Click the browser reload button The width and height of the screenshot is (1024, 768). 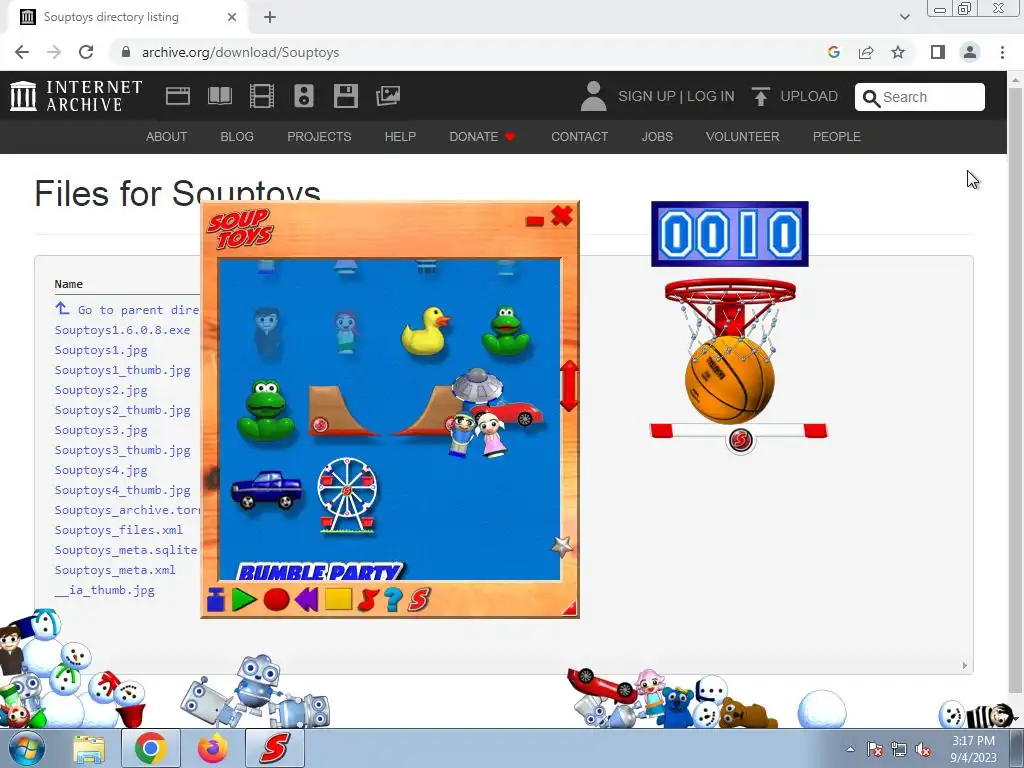[x=86, y=52]
